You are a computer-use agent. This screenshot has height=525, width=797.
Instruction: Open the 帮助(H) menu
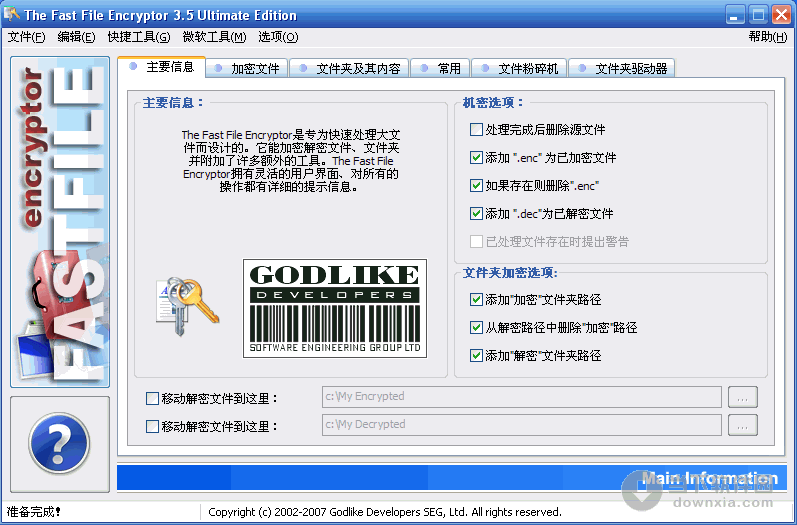(768, 37)
